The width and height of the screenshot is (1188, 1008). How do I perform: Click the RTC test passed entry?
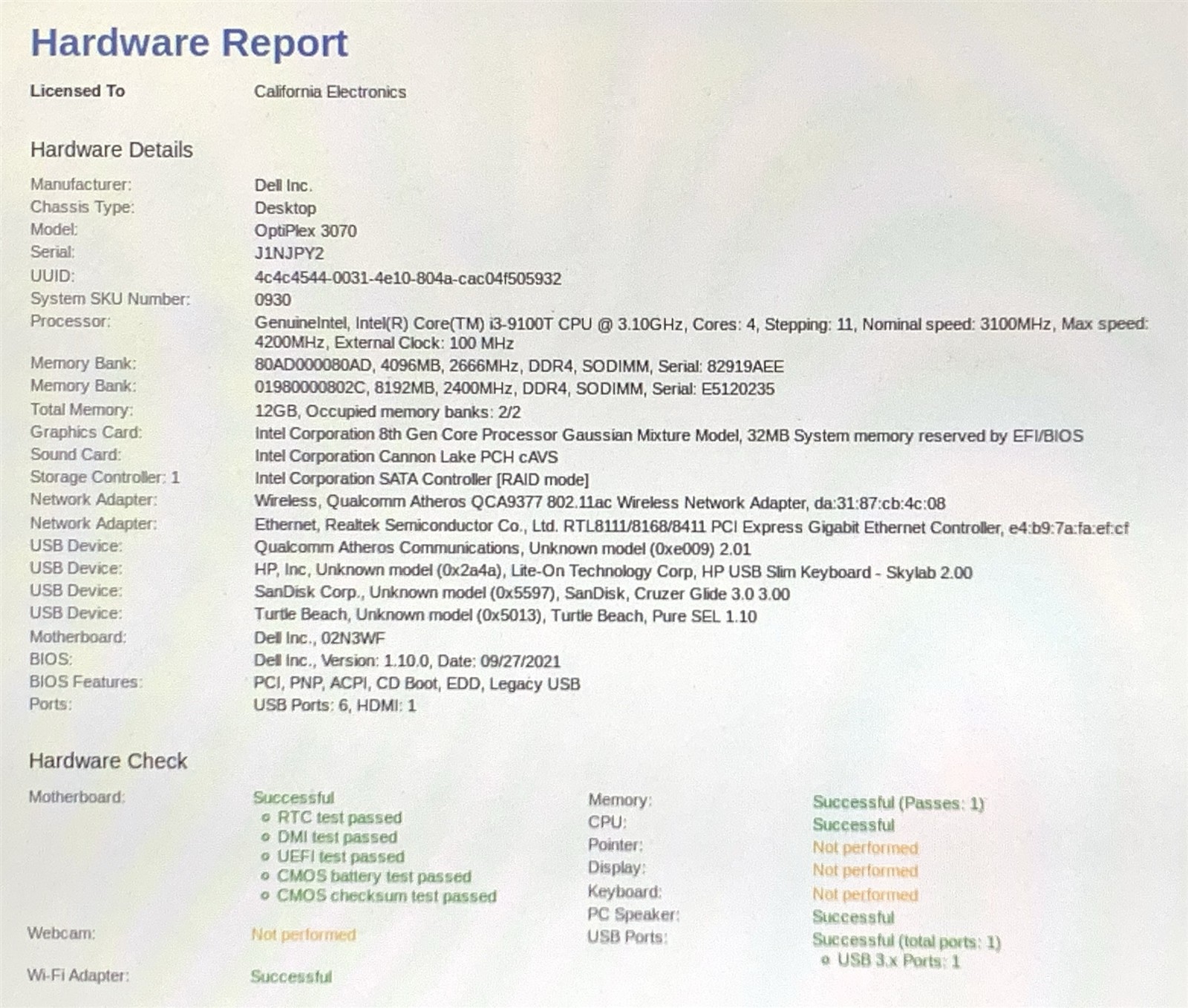339,818
